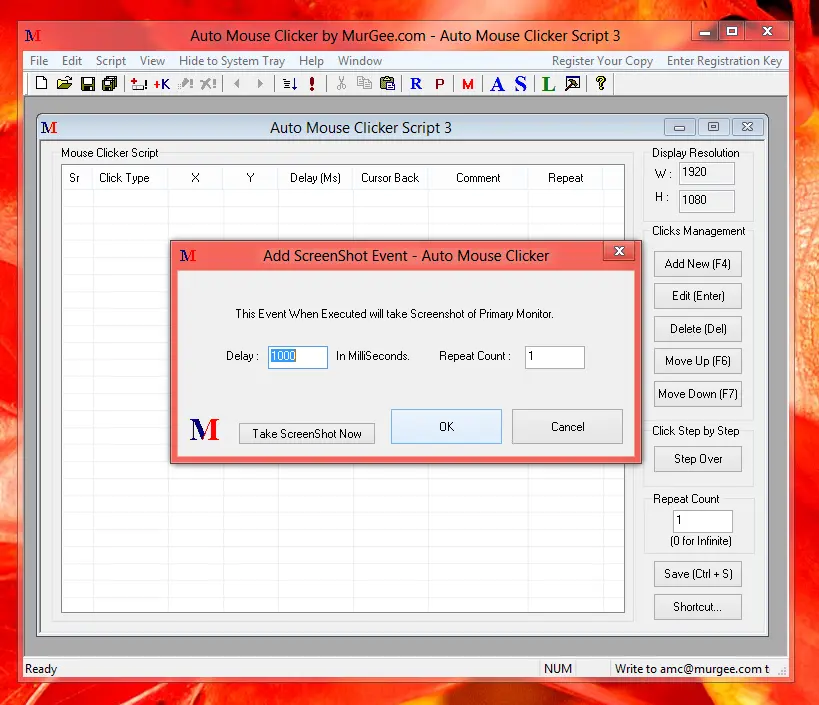Click the Paste clipboard icon
The image size is (819, 705).
387,84
